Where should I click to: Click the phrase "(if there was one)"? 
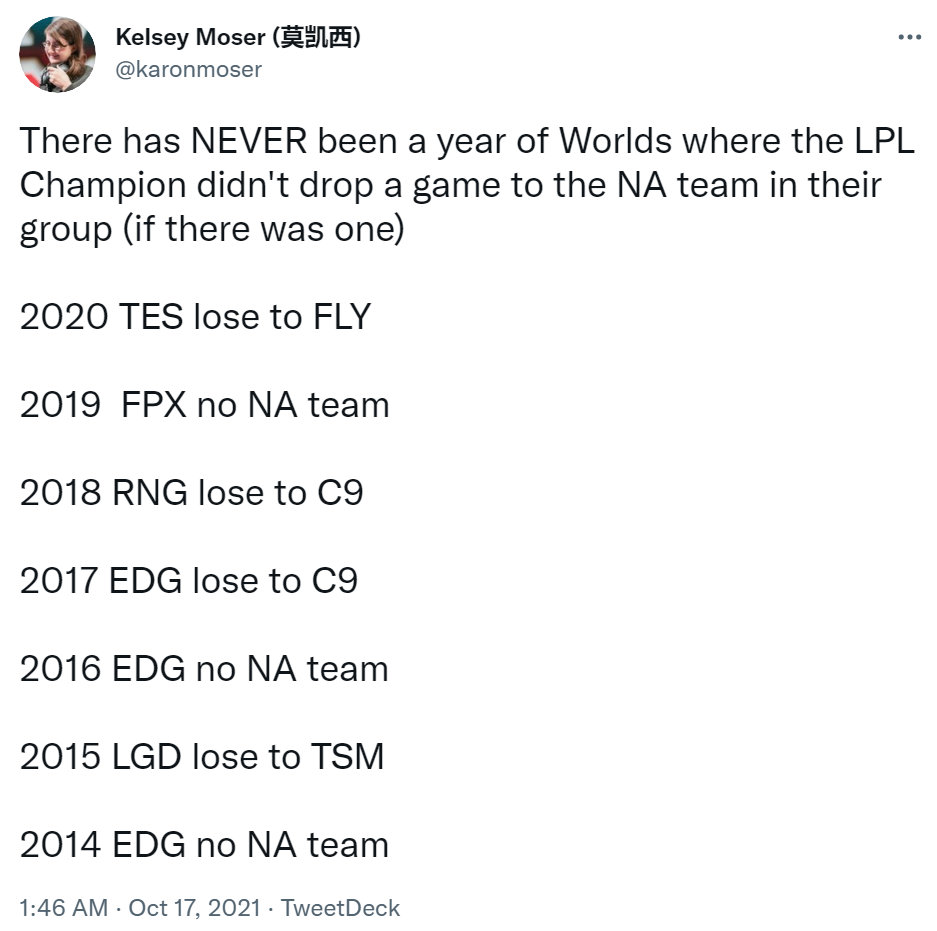264,229
